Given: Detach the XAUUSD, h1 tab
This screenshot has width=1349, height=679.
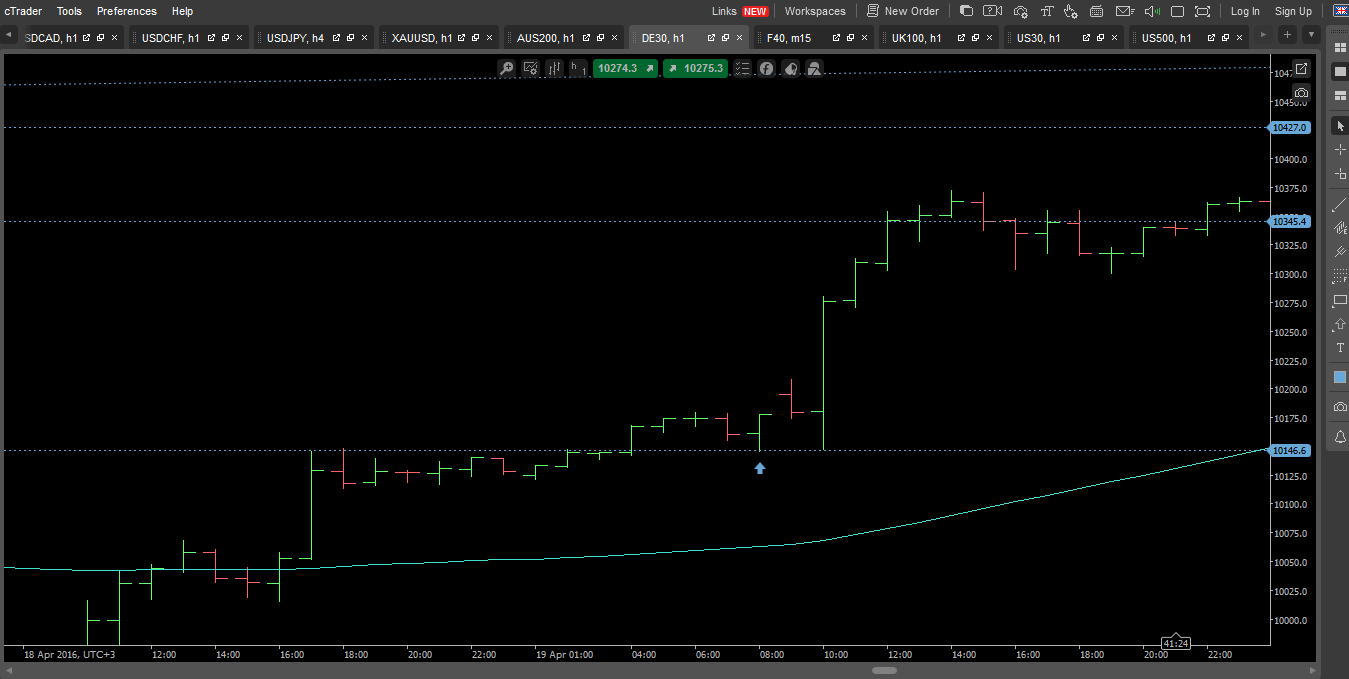Looking at the screenshot, I should 460,38.
